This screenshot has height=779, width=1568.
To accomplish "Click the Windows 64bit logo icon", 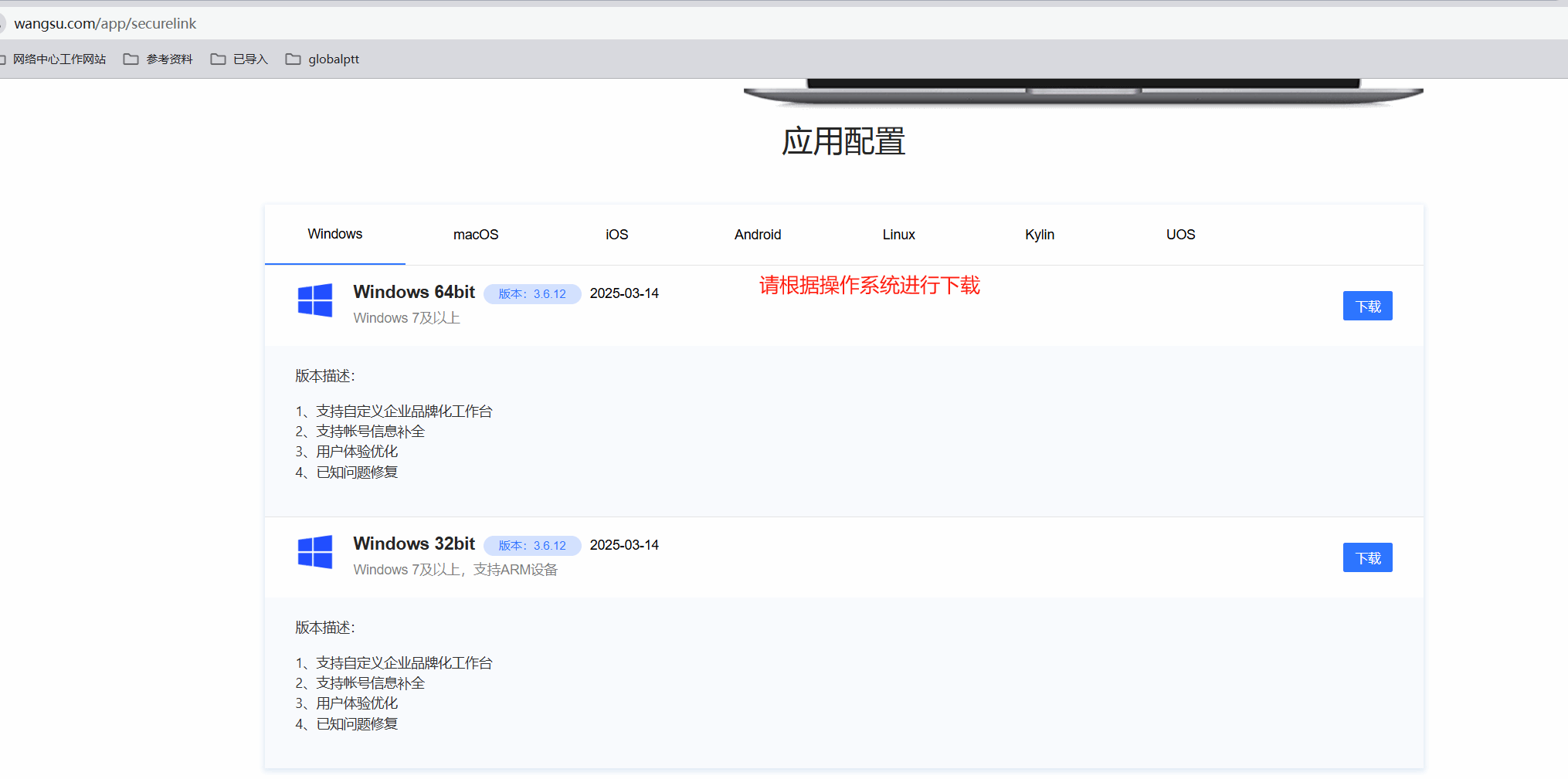I will pyautogui.click(x=315, y=300).
